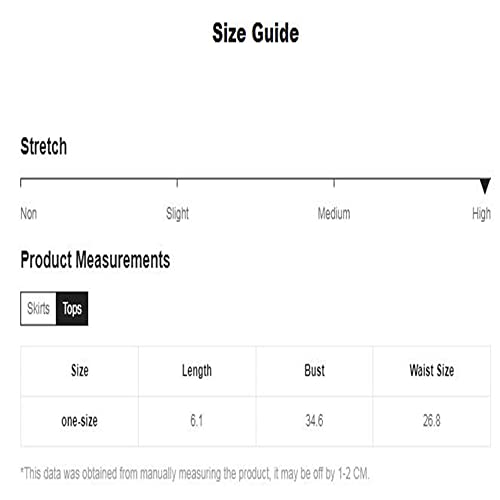
Task: Click the Slight stretch label
Action: click(x=177, y=214)
